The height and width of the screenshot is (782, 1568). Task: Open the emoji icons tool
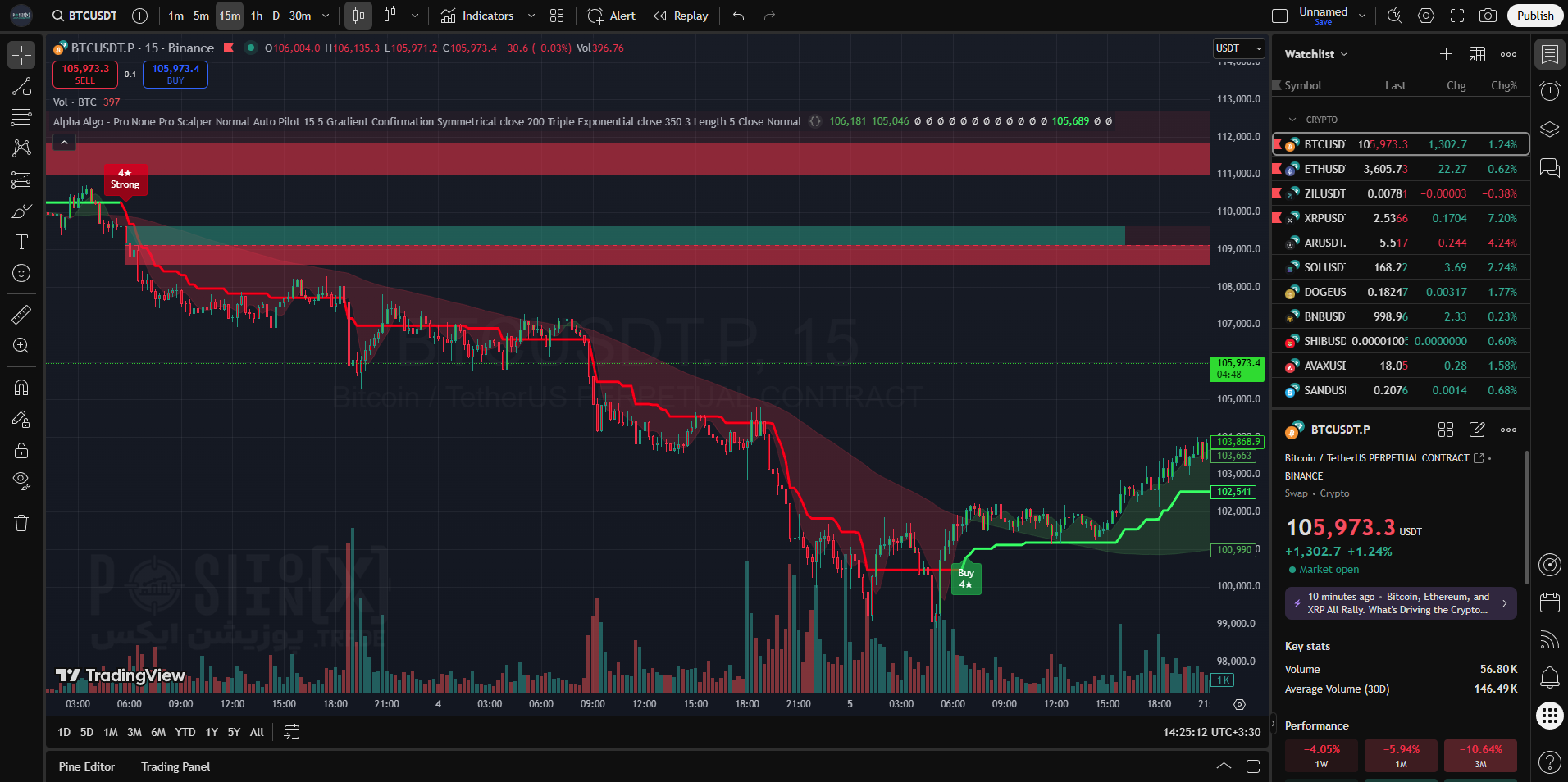[21, 273]
